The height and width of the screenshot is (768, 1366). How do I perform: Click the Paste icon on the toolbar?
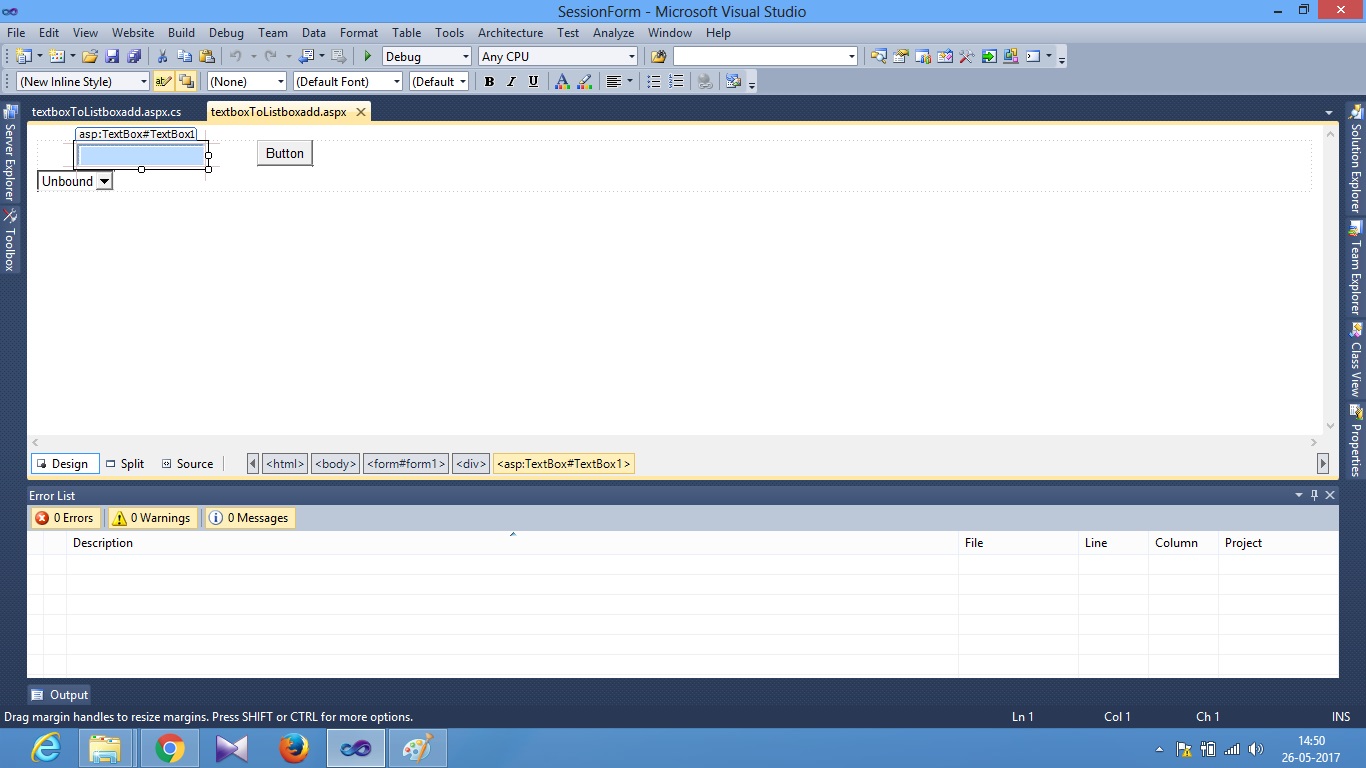click(x=208, y=56)
